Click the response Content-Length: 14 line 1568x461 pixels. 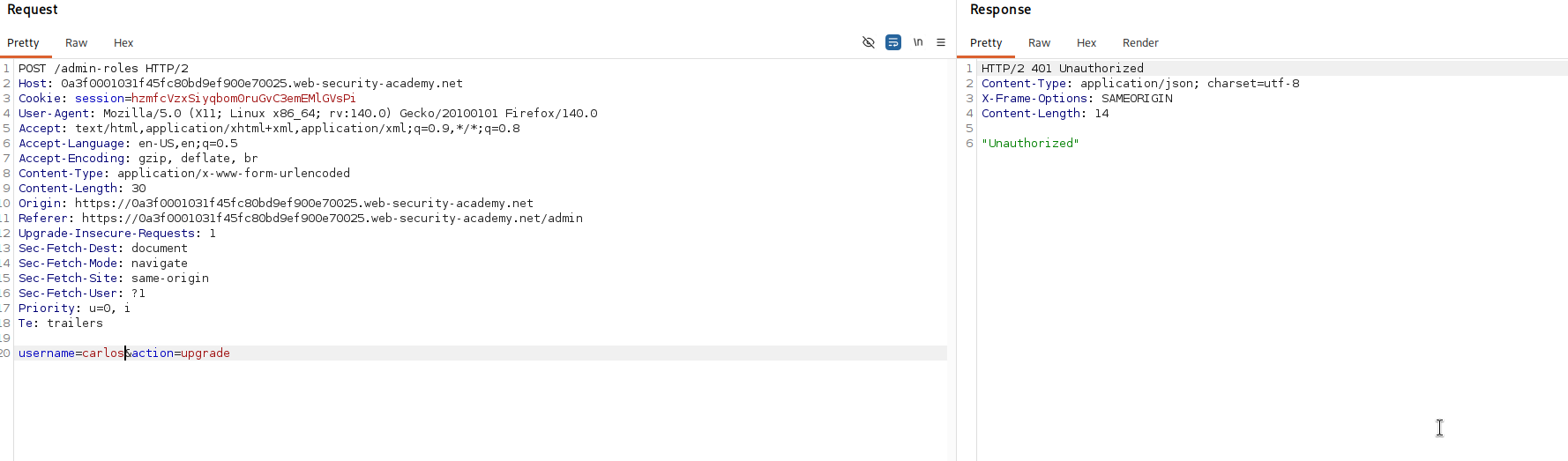click(x=1045, y=113)
